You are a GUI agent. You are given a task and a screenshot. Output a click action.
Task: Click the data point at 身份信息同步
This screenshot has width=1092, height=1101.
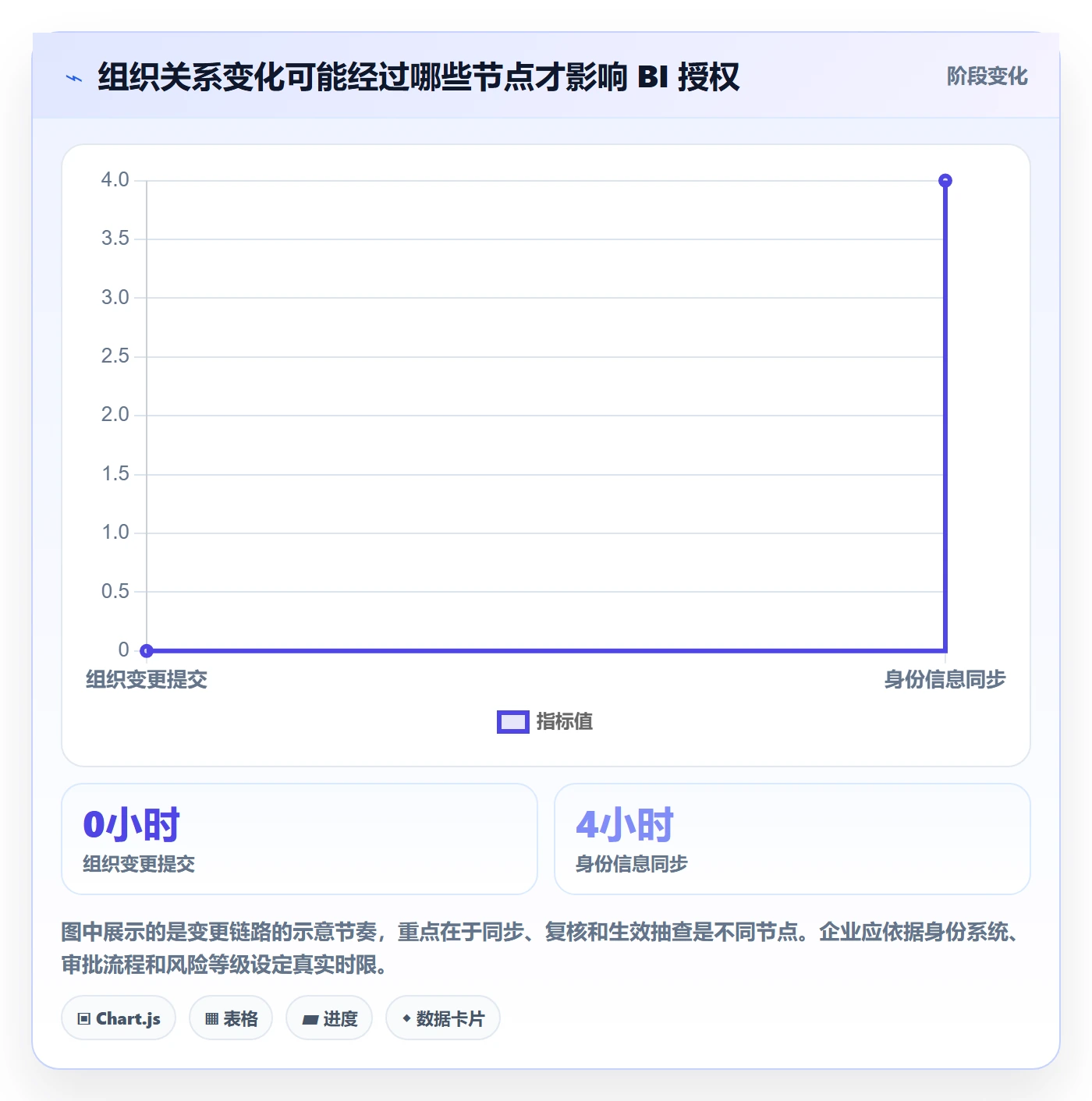(945, 181)
